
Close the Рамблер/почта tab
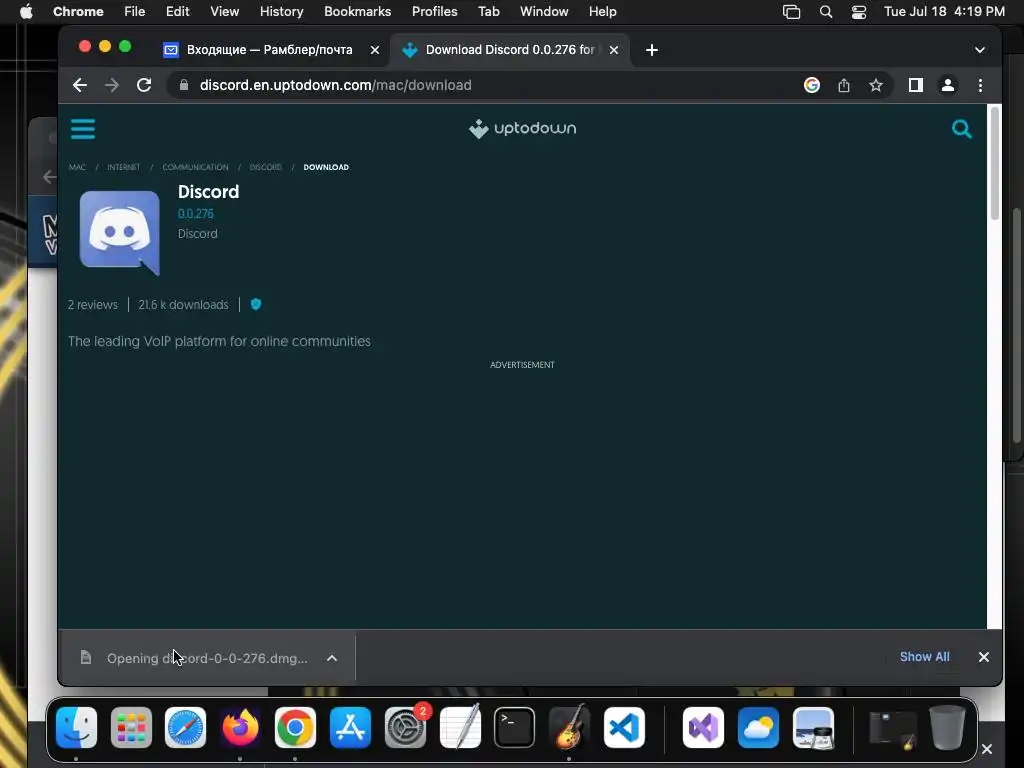coord(375,50)
